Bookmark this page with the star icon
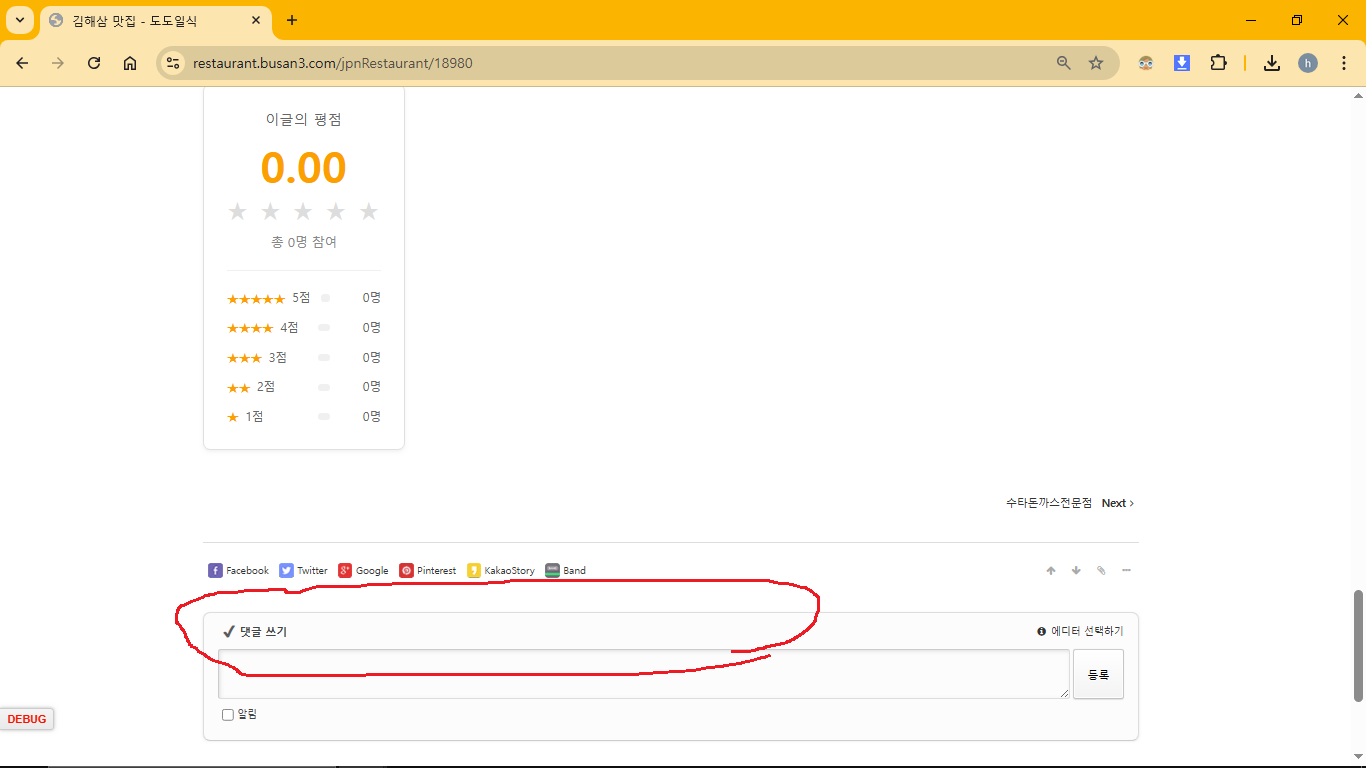The width and height of the screenshot is (1366, 768). pyautogui.click(x=1096, y=63)
